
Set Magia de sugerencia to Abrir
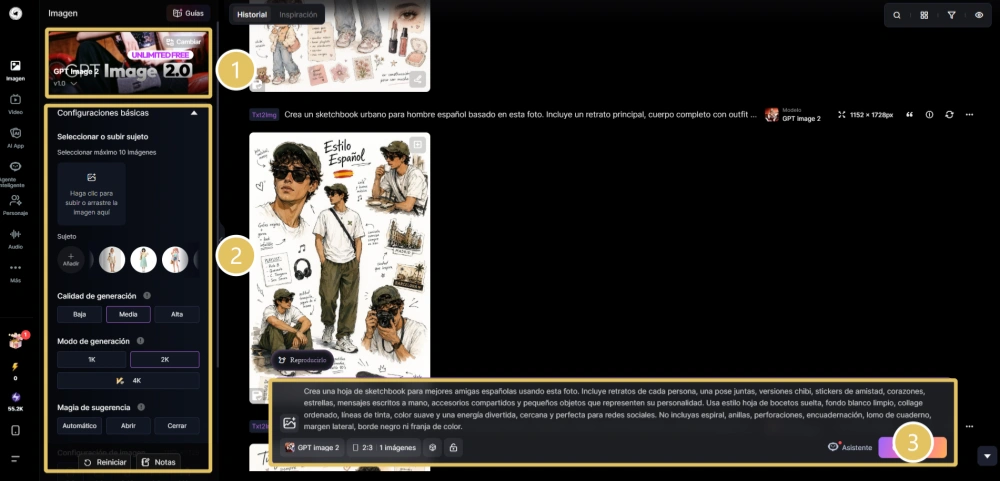tap(128, 426)
